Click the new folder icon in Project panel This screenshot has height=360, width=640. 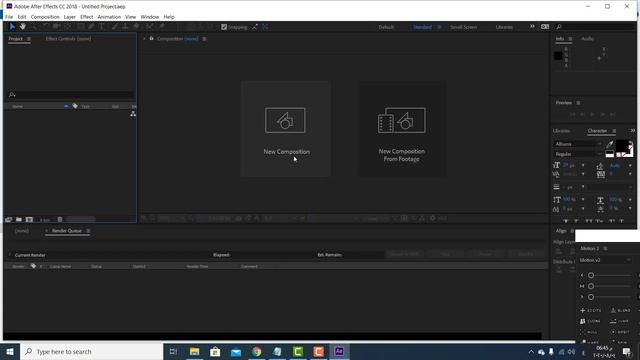[19, 220]
